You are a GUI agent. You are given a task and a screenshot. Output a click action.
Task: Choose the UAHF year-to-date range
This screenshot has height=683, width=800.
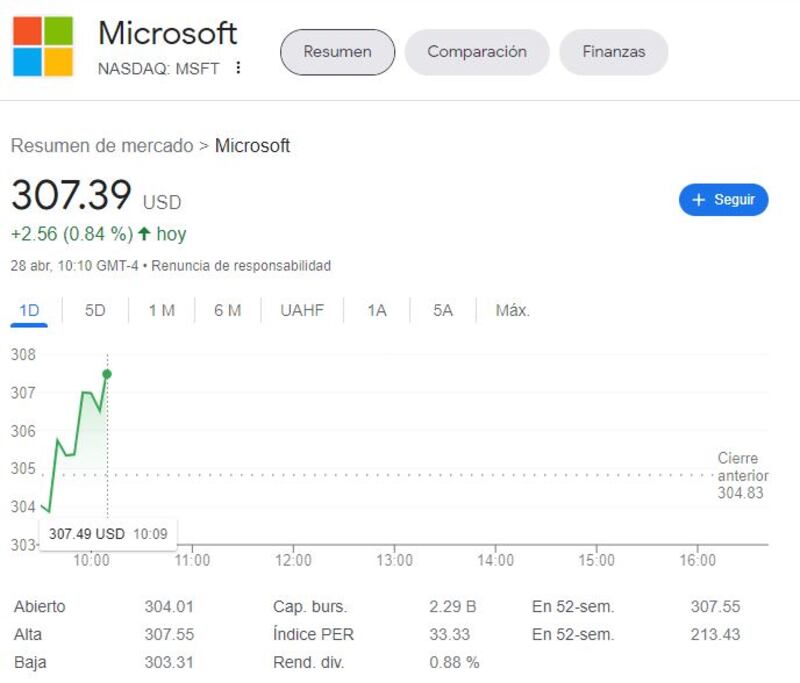pyautogui.click(x=302, y=310)
